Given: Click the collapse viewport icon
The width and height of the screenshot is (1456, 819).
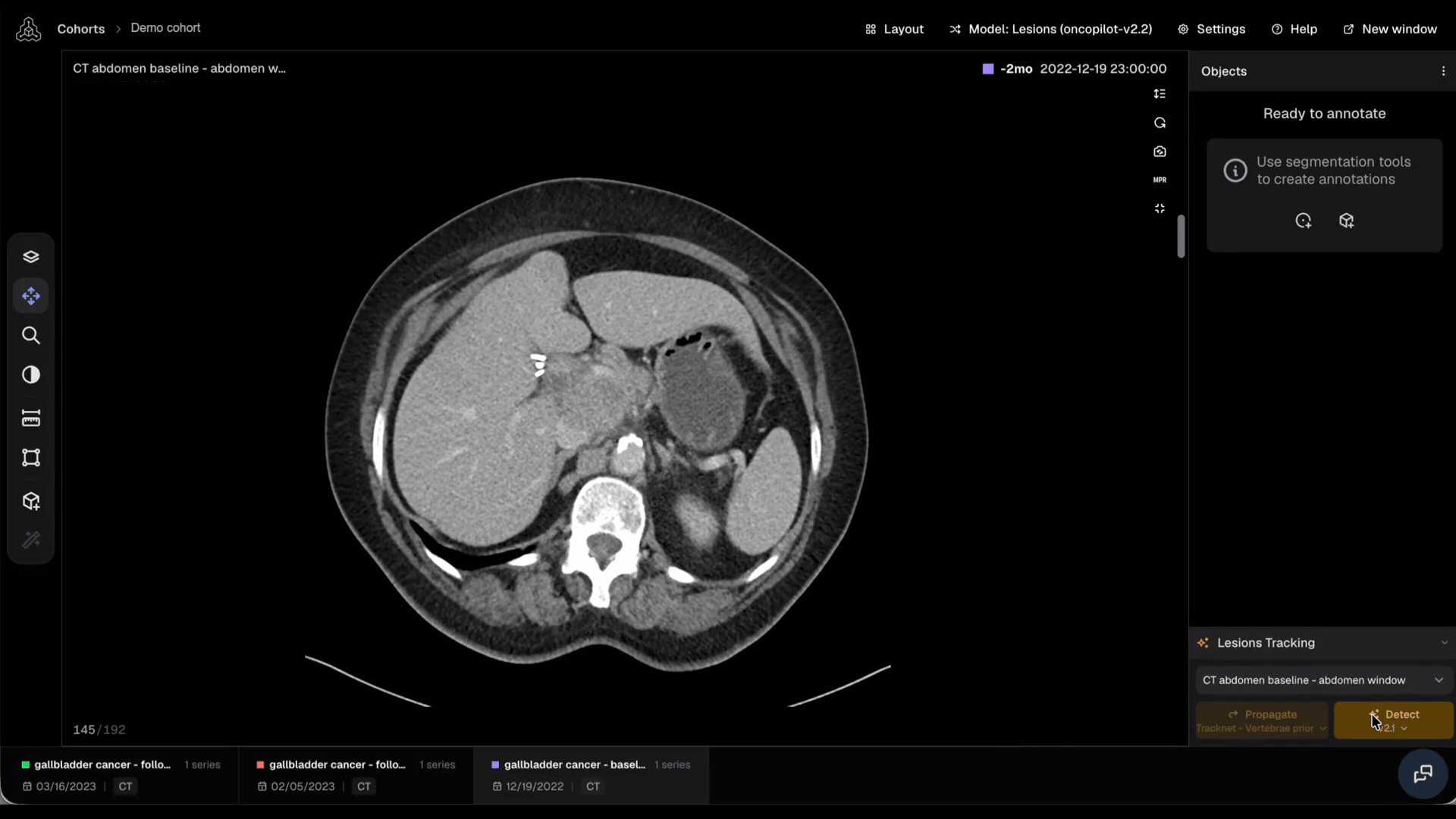Looking at the screenshot, I should click(x=1159, y=209).
